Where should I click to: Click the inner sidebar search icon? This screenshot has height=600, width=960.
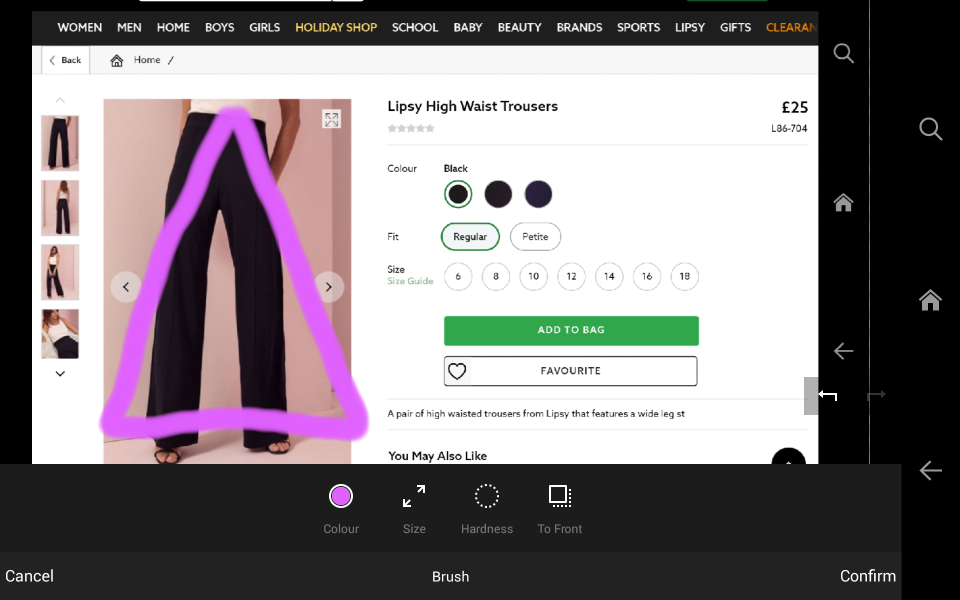[844, 53]
